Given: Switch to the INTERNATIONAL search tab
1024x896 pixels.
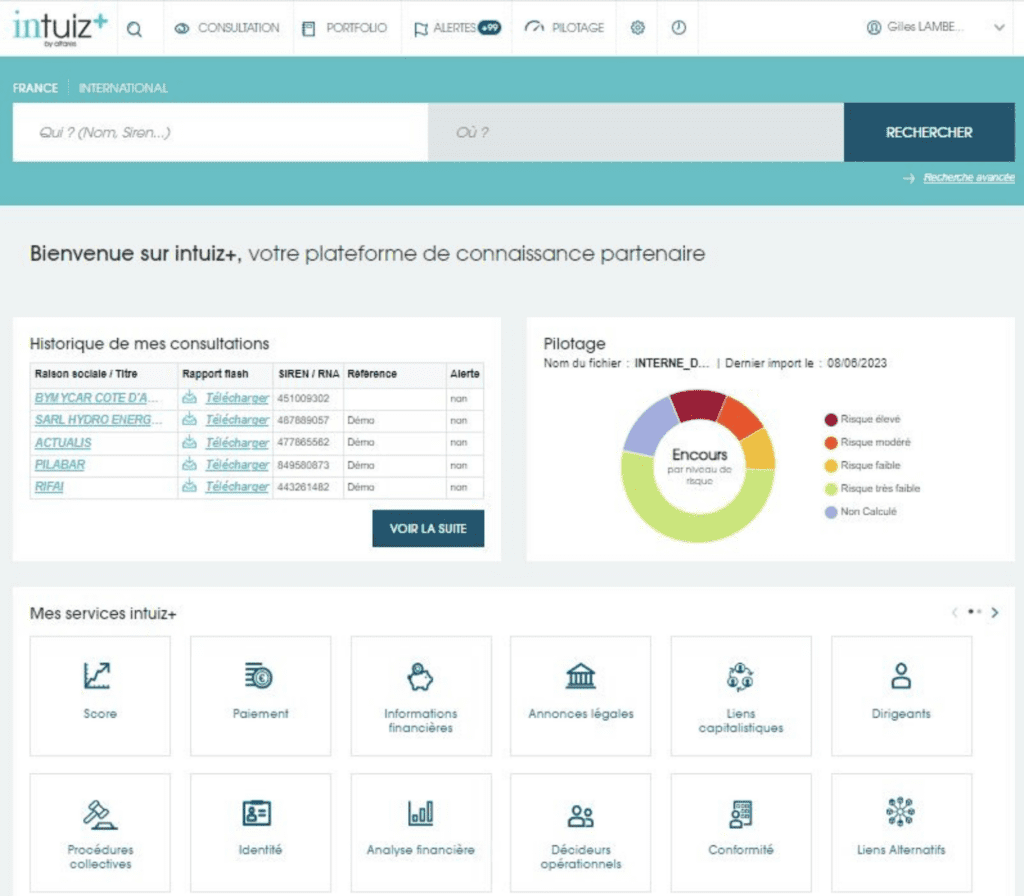Looking at the screenshot, I should [123, 88].
